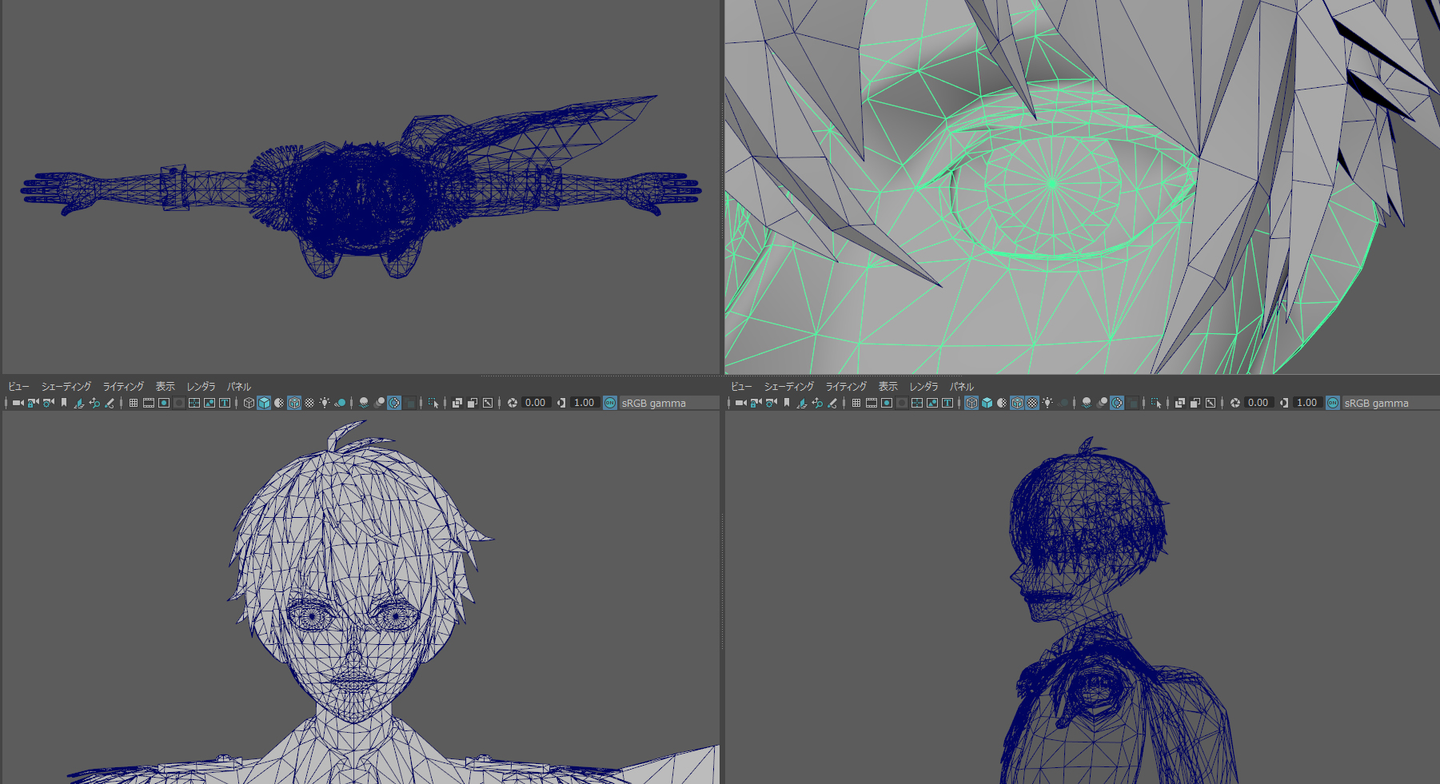This screenshot has width=1440, height=784.
Task: Click Image Plane icon in front-view panel toolbar
Action: click(x=79, y=403)
